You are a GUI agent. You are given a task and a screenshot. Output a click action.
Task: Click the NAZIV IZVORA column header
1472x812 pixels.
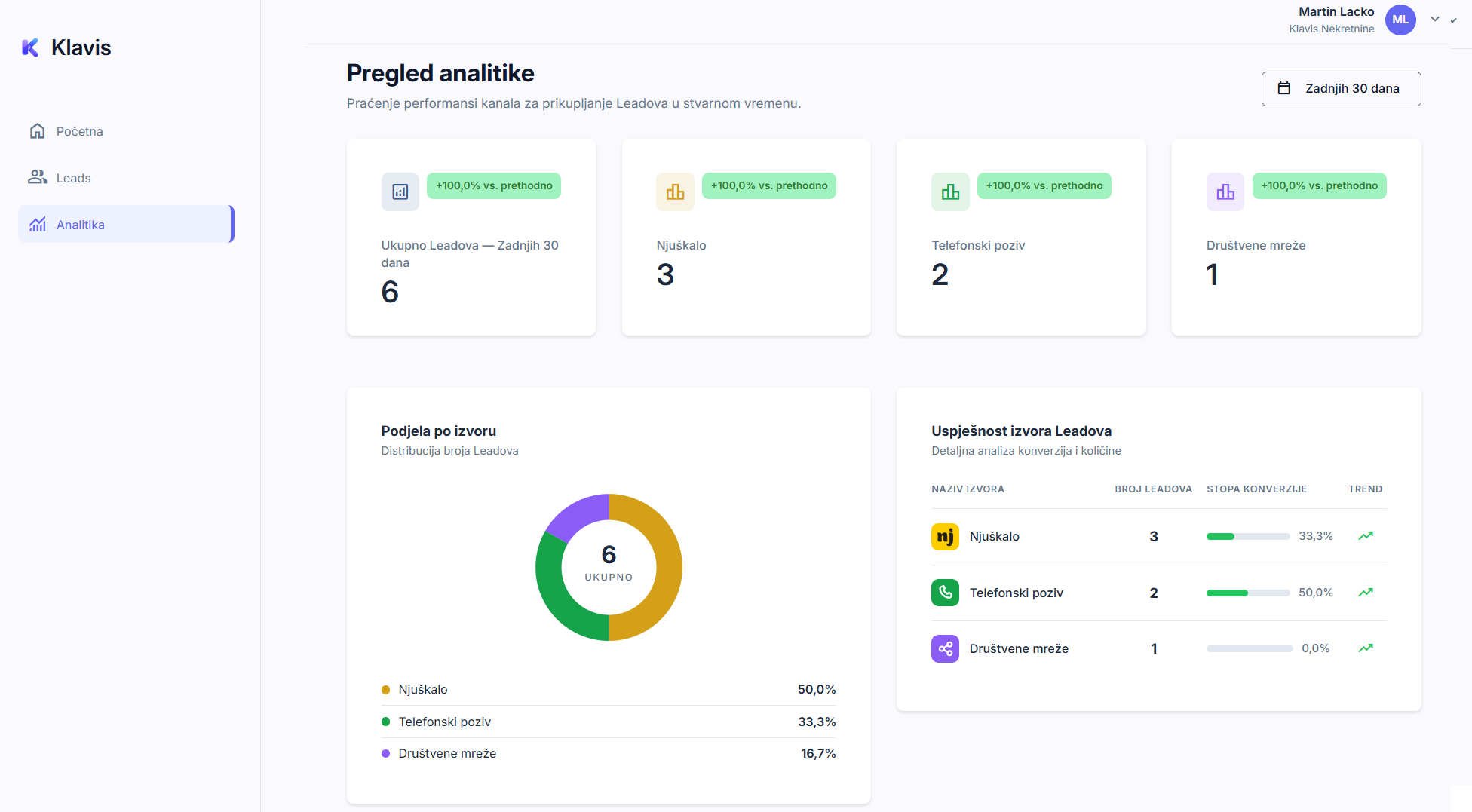[x=968, y=489]
